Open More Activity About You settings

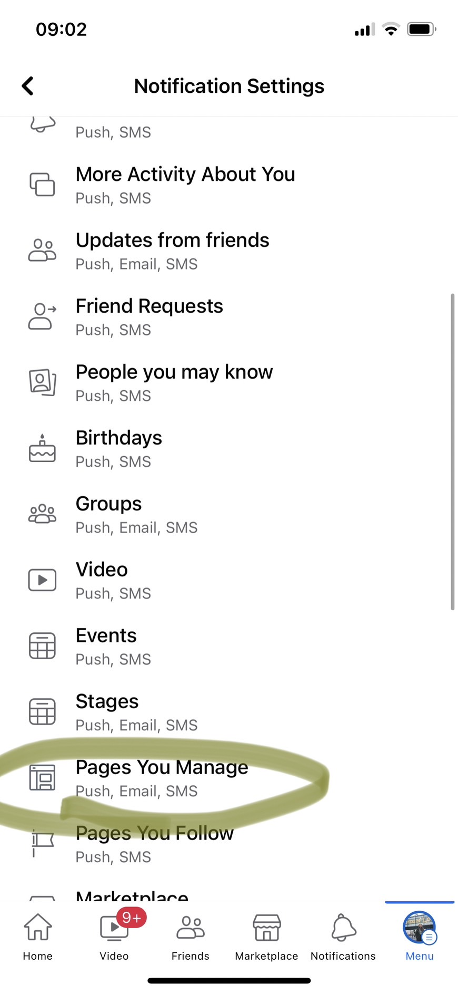click(x=229, y=184)
